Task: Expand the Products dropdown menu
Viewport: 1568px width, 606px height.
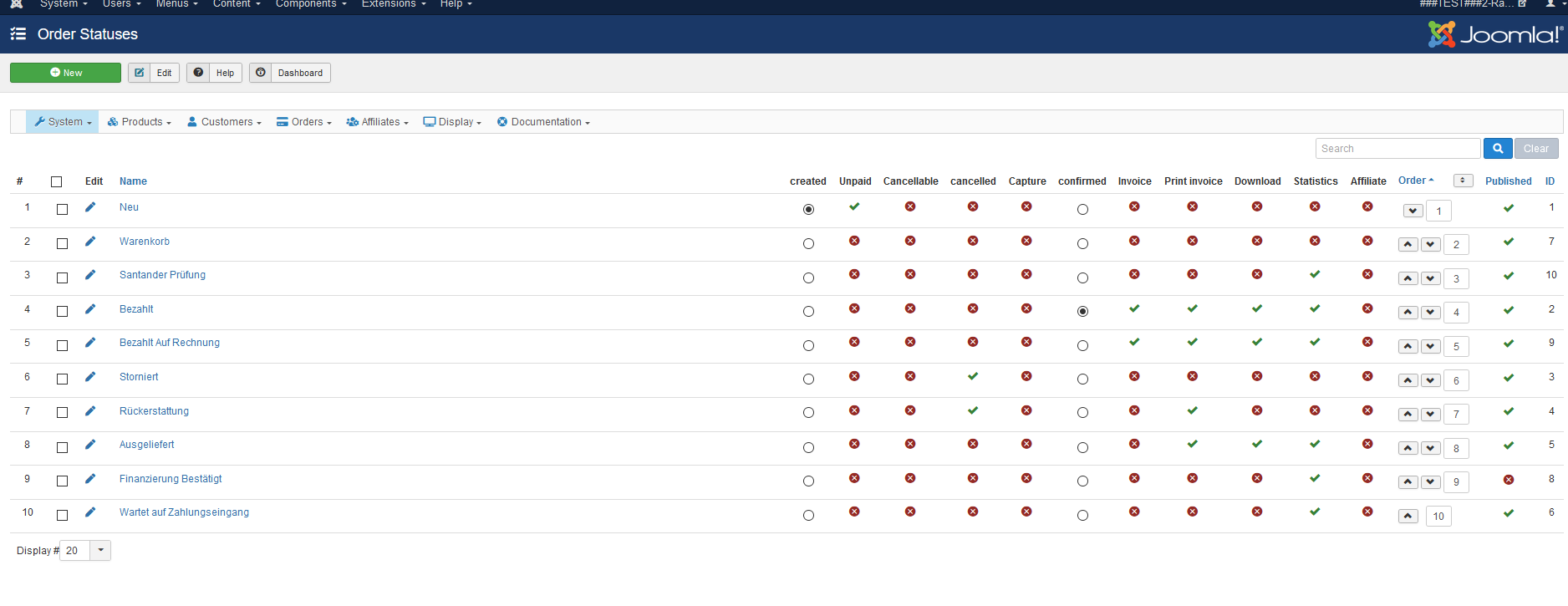Action: 140,122
